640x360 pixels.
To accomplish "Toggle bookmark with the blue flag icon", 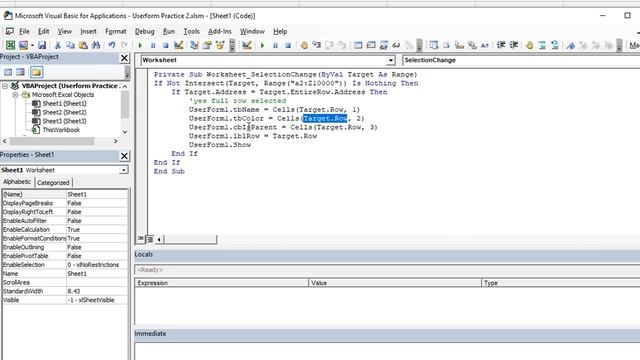I will coord(571,45).
